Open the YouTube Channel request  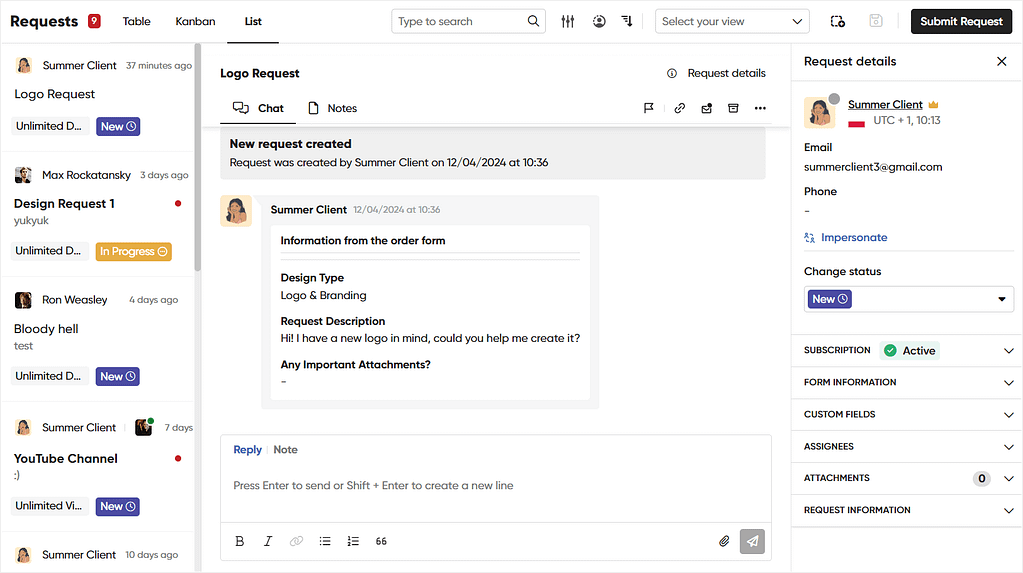click(x=99, y=467)
